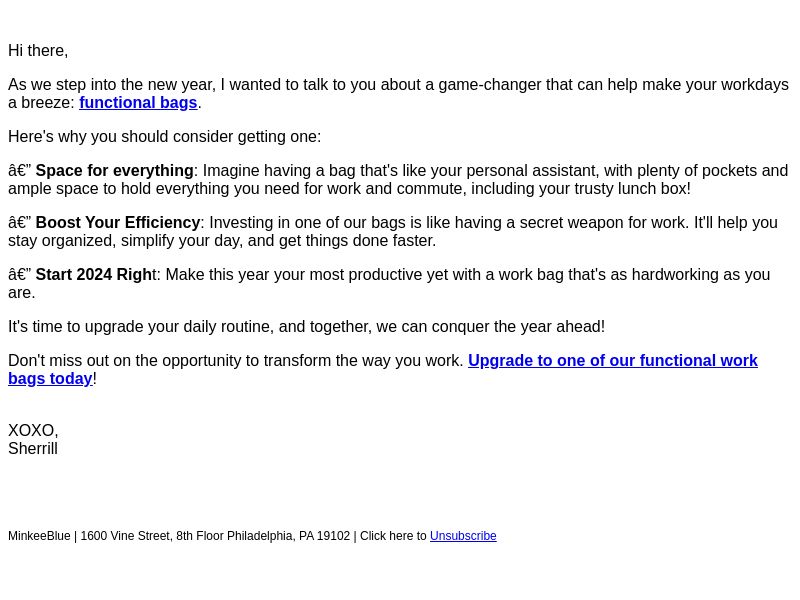Open the "functional bags" hyperlink
Image resolution: width=800 pixels, height=600 pixels.
(138, 103)
